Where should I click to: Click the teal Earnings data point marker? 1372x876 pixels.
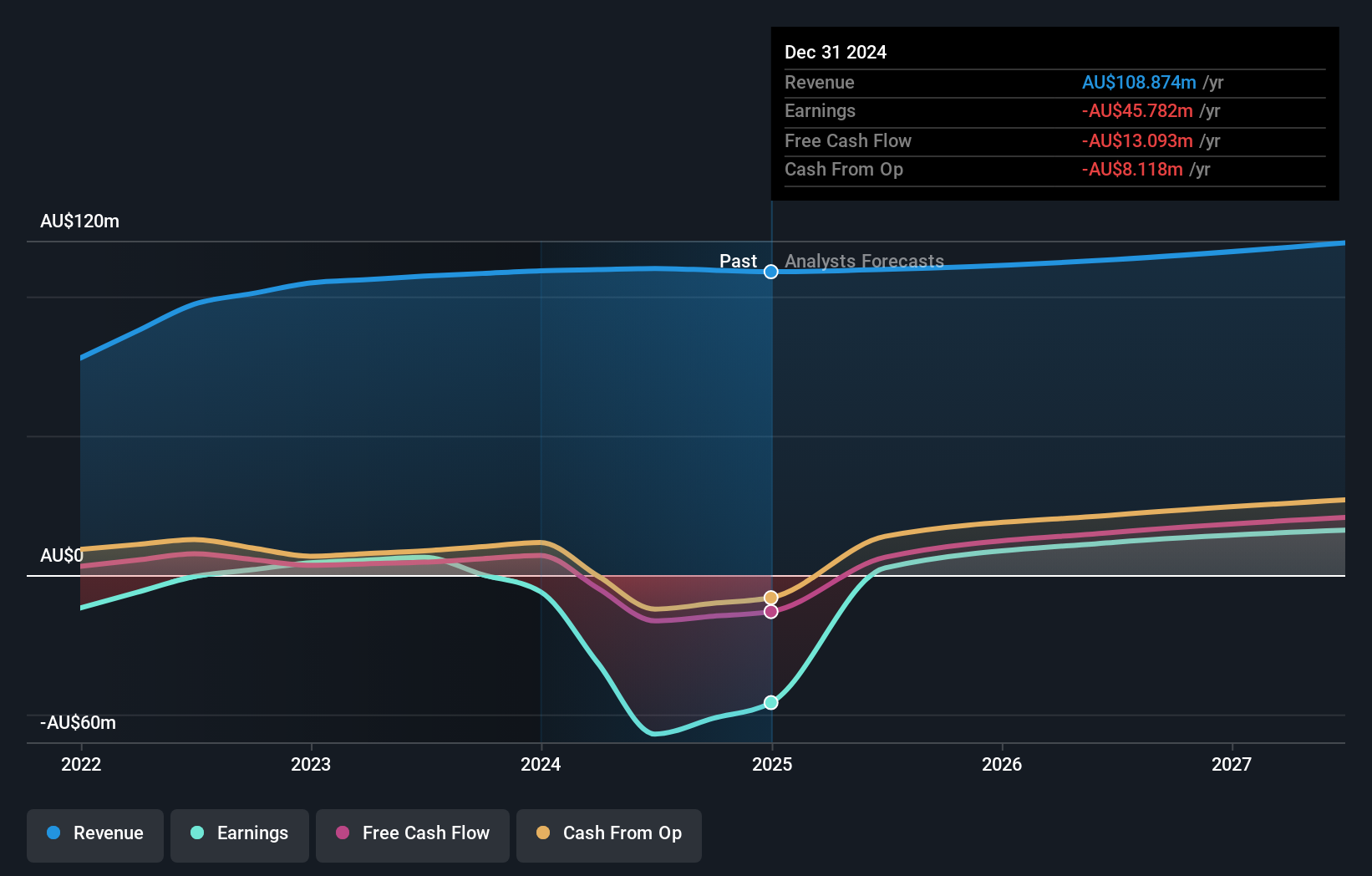point(771,703)
